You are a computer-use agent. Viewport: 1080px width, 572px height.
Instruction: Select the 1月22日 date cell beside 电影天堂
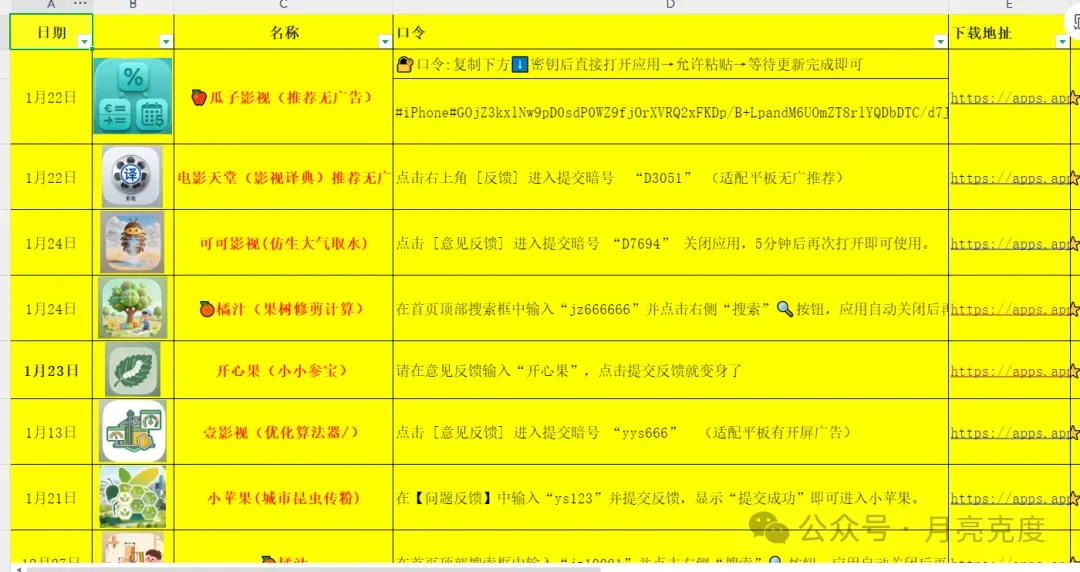pyautogui.click(x=51, y=177)
